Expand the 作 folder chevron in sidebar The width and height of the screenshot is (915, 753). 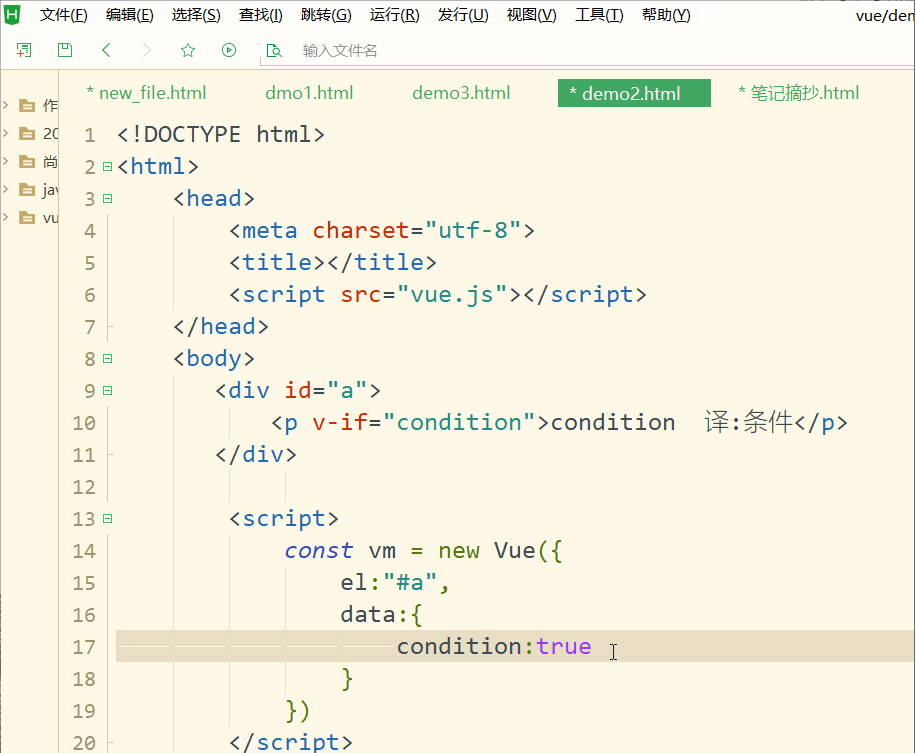6,105
